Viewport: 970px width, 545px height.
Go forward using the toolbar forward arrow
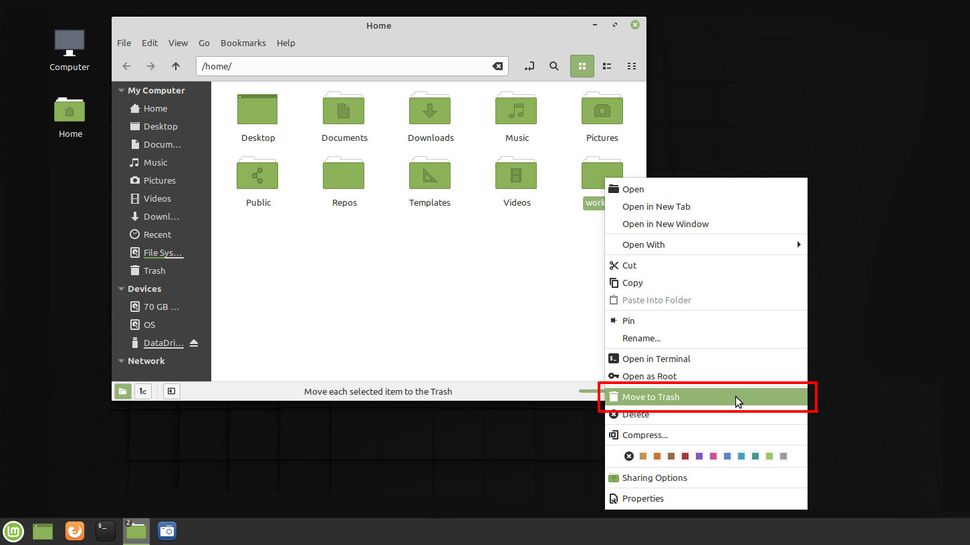tap(150, 66)
